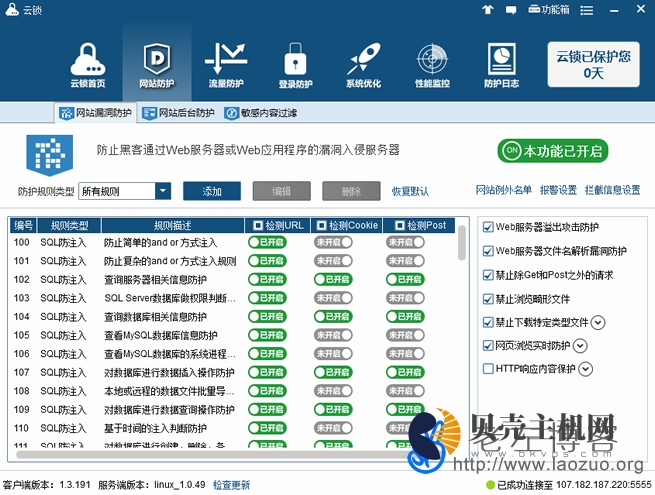
Task: Expand HTTP响应内容保护 options arrow
Action: 586,369
